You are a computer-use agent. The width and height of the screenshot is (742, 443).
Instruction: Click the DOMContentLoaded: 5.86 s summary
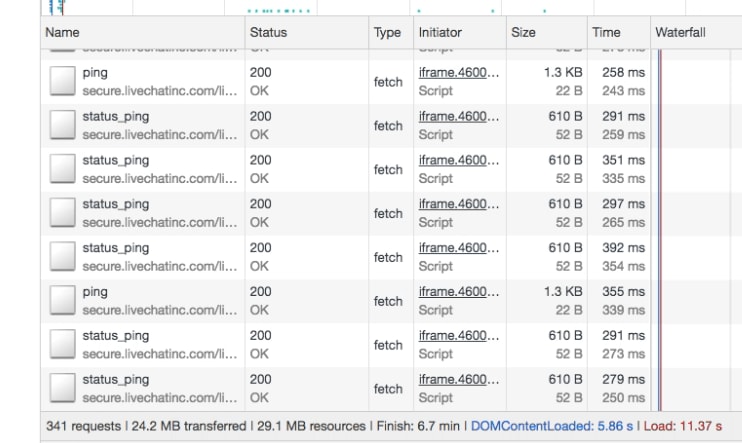click(x=552, y=426)
